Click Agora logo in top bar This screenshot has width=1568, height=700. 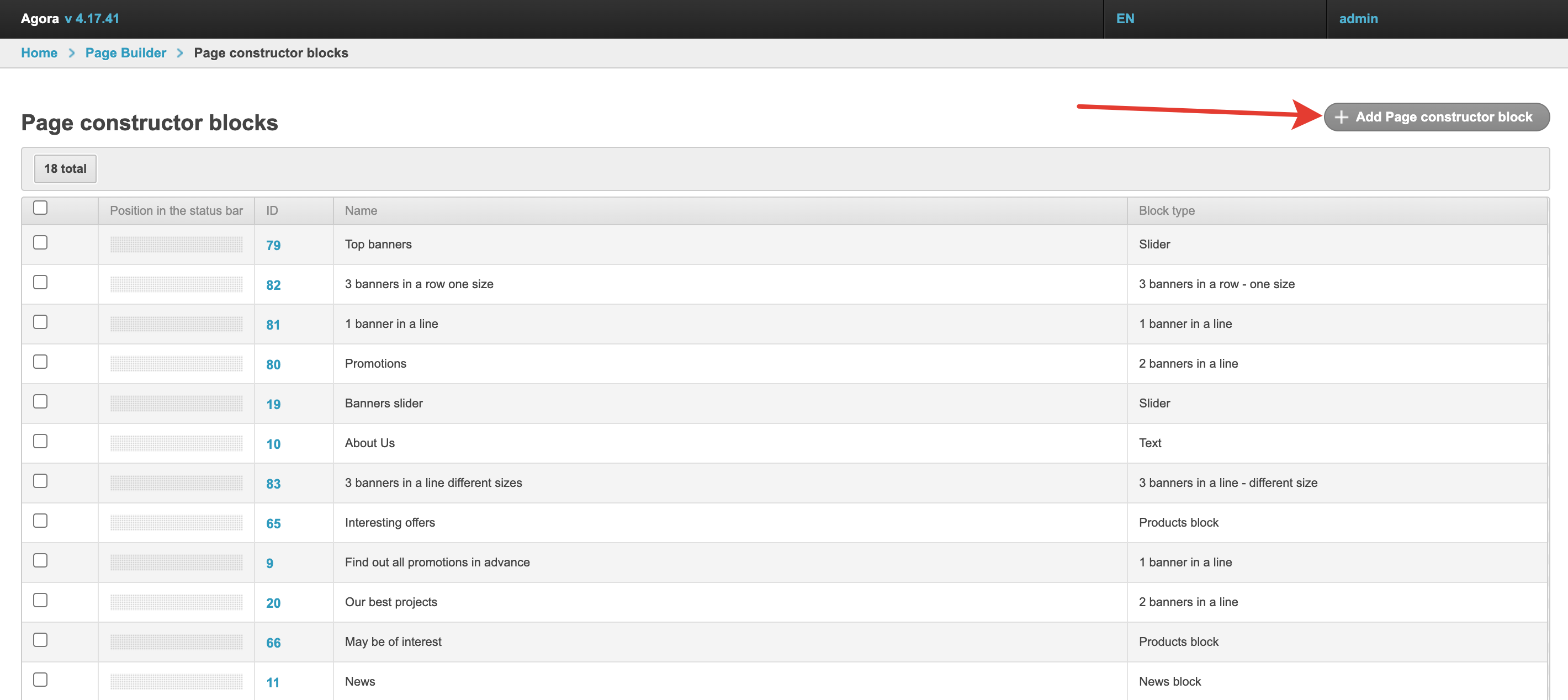(40, 18)
